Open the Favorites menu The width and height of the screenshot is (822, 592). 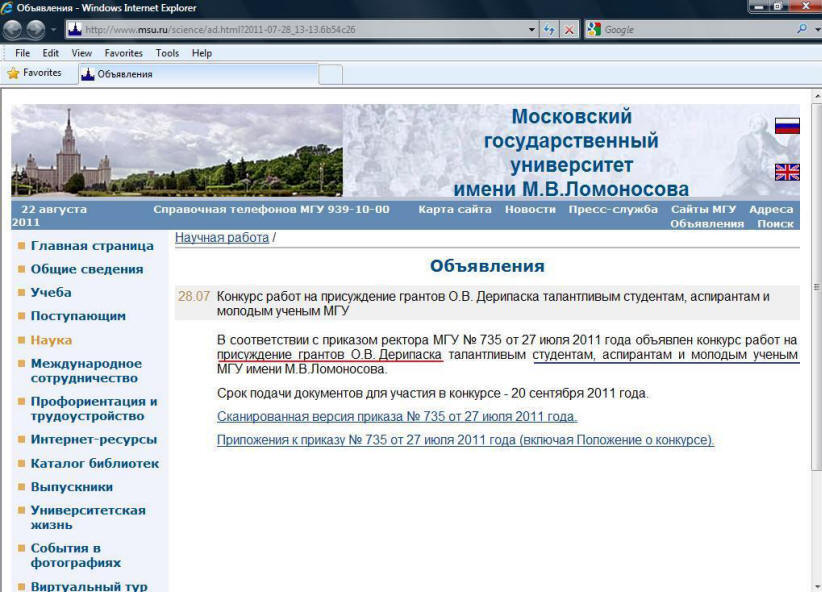(123, 53)
